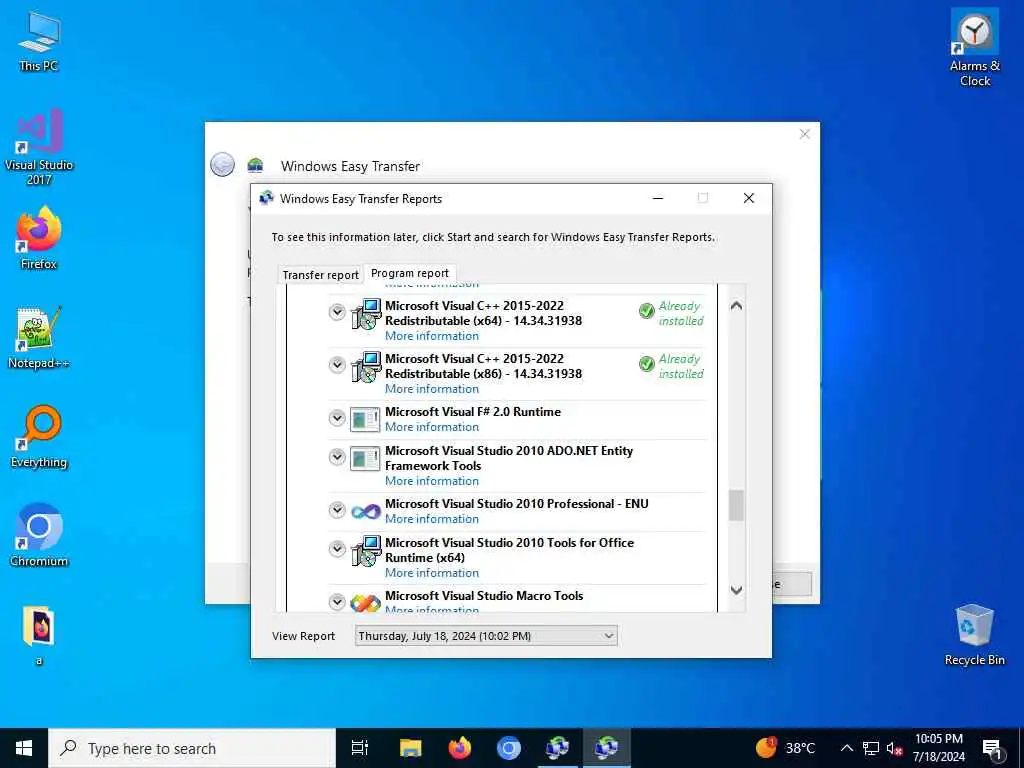Screen dimensions: 1024x768
Task: Expand Visual C++ 2015-2022 x64 entry details
Action: [x=337, y=312]
